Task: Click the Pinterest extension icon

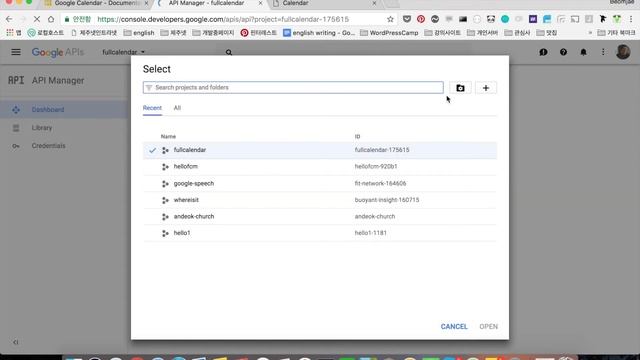Action: click(x=421, y=19)
